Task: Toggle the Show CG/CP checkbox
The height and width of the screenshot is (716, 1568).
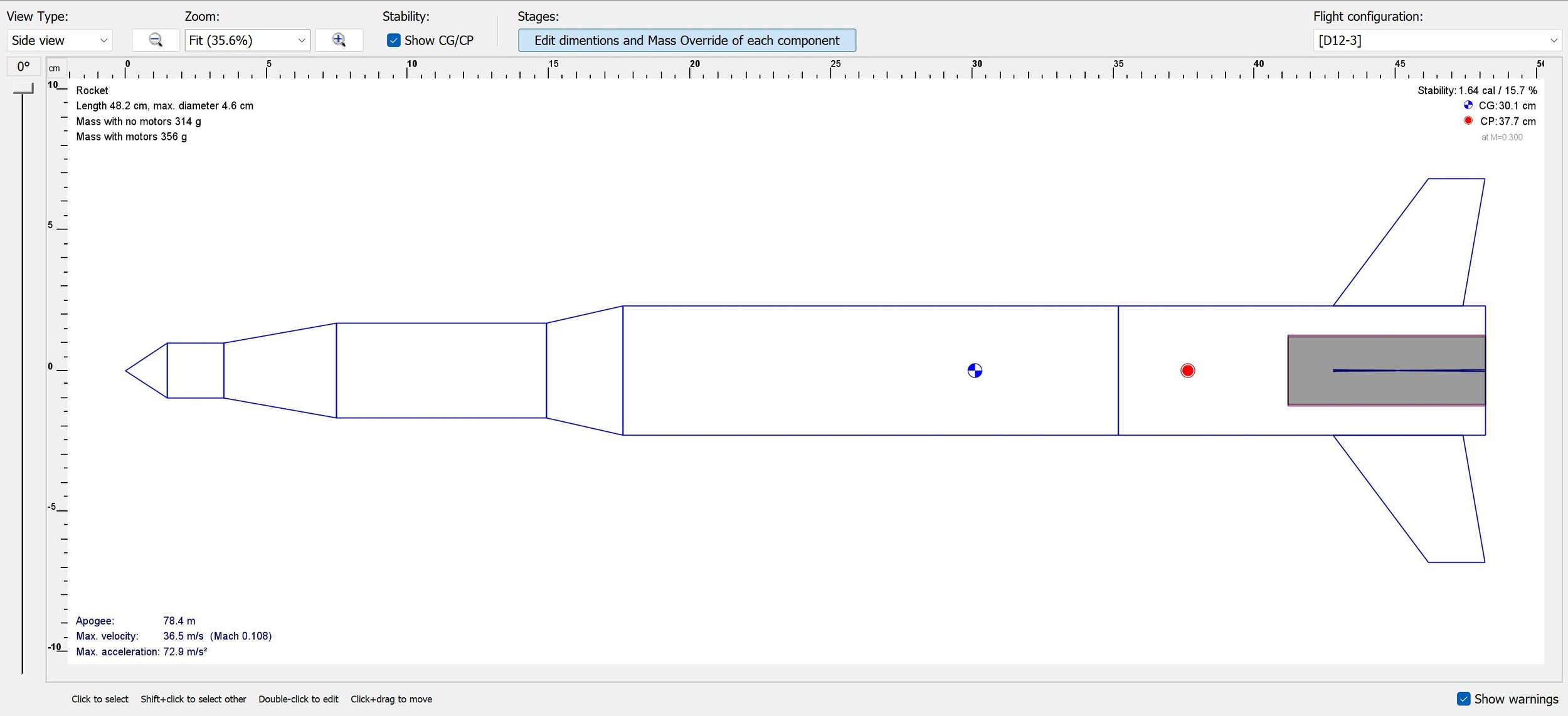Action: point(393,40)
